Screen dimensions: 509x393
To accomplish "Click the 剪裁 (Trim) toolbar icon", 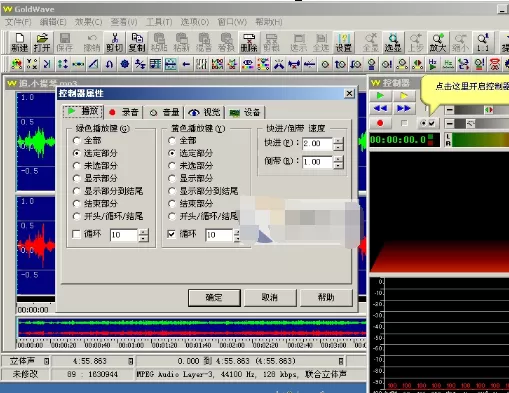I will (x=271, y=43).
